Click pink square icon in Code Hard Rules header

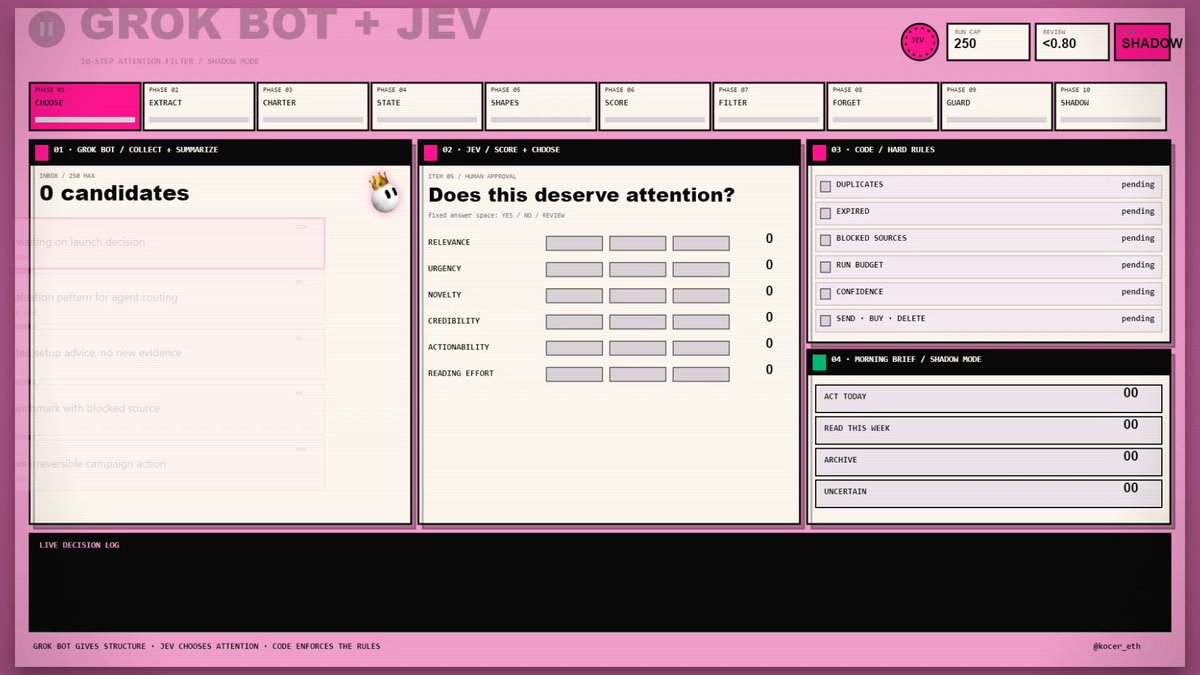(x=819, y=152)
